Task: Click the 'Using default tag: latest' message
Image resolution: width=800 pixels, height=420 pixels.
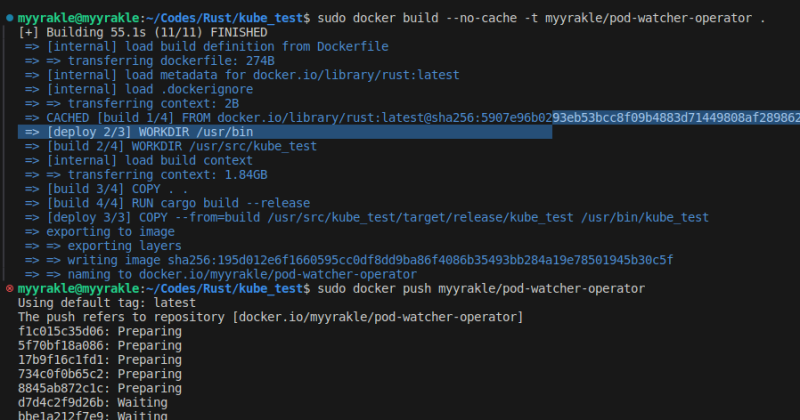Action: click(112, 302)
